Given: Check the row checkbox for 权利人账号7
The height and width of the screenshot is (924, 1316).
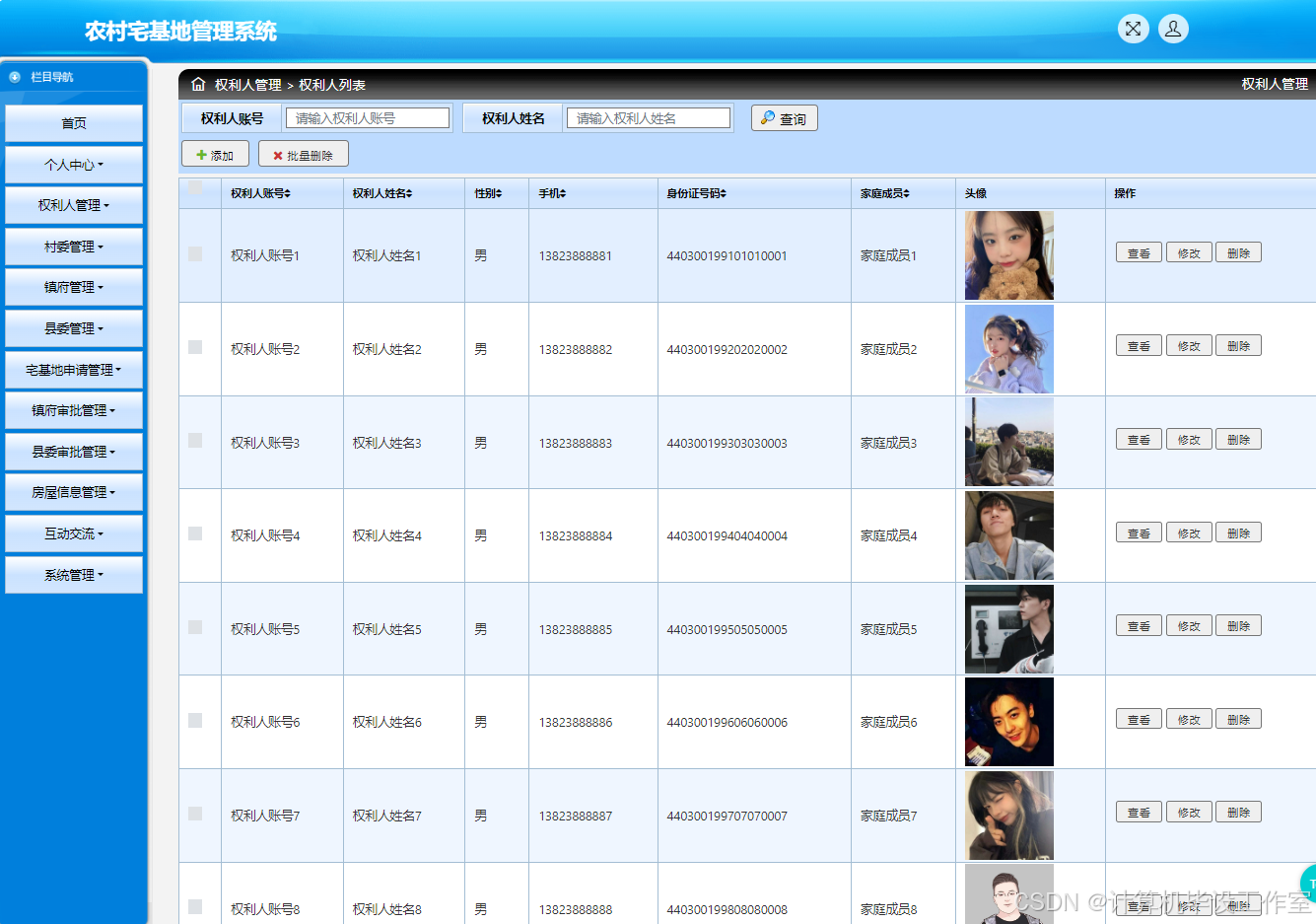Looking at the screenshot, I should [195, 814].
